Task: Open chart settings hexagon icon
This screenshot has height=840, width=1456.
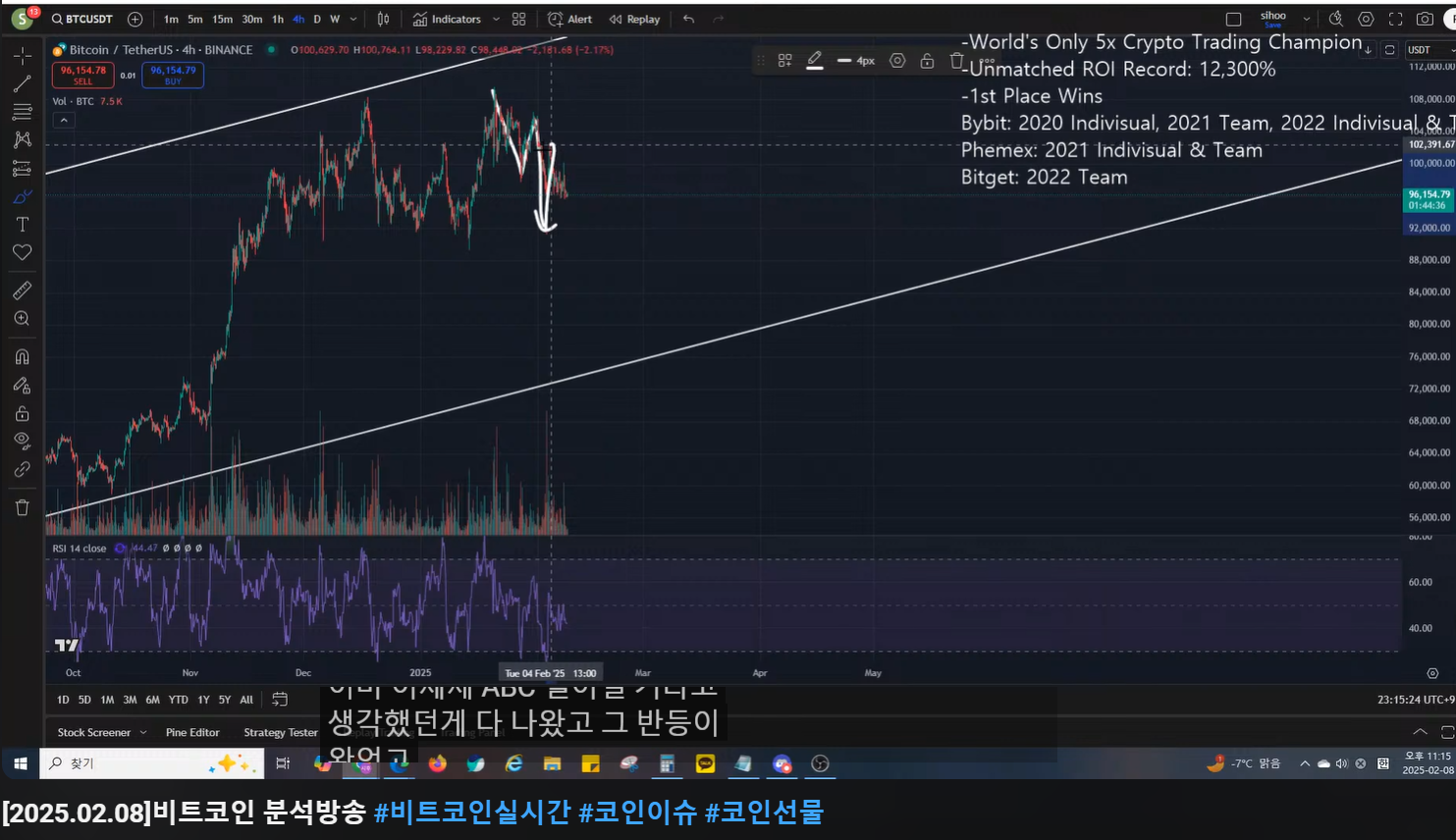Action: [1366, 19]
